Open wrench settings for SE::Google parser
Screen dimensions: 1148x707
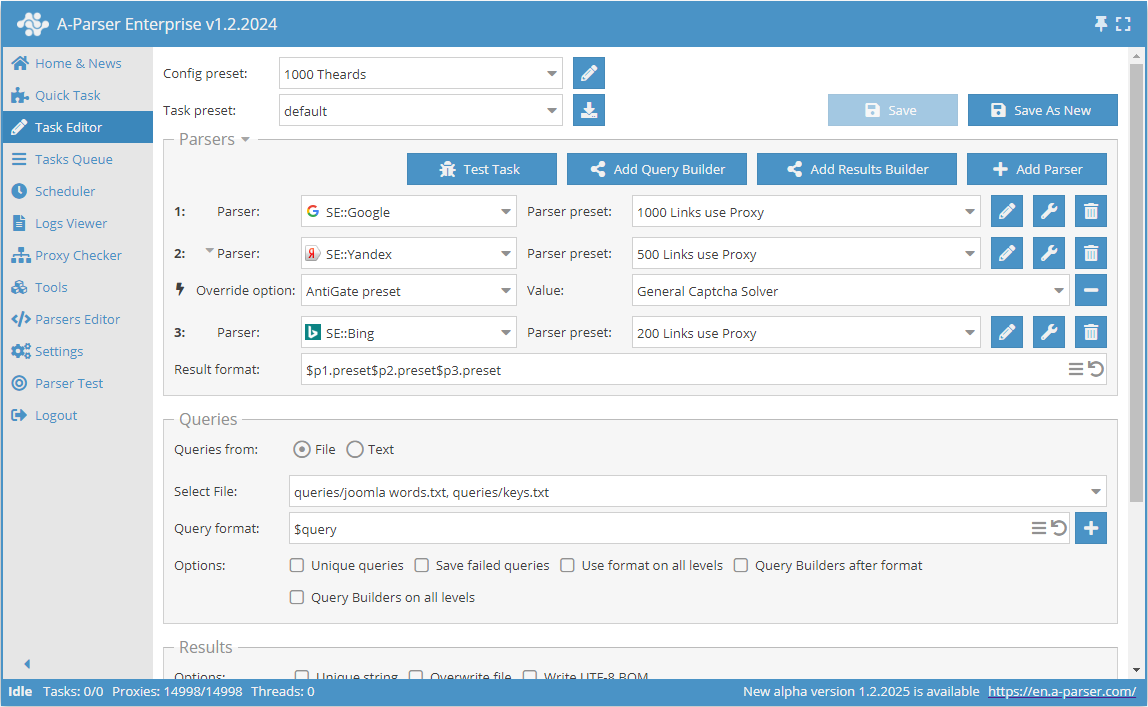[x=1048, y=211]
